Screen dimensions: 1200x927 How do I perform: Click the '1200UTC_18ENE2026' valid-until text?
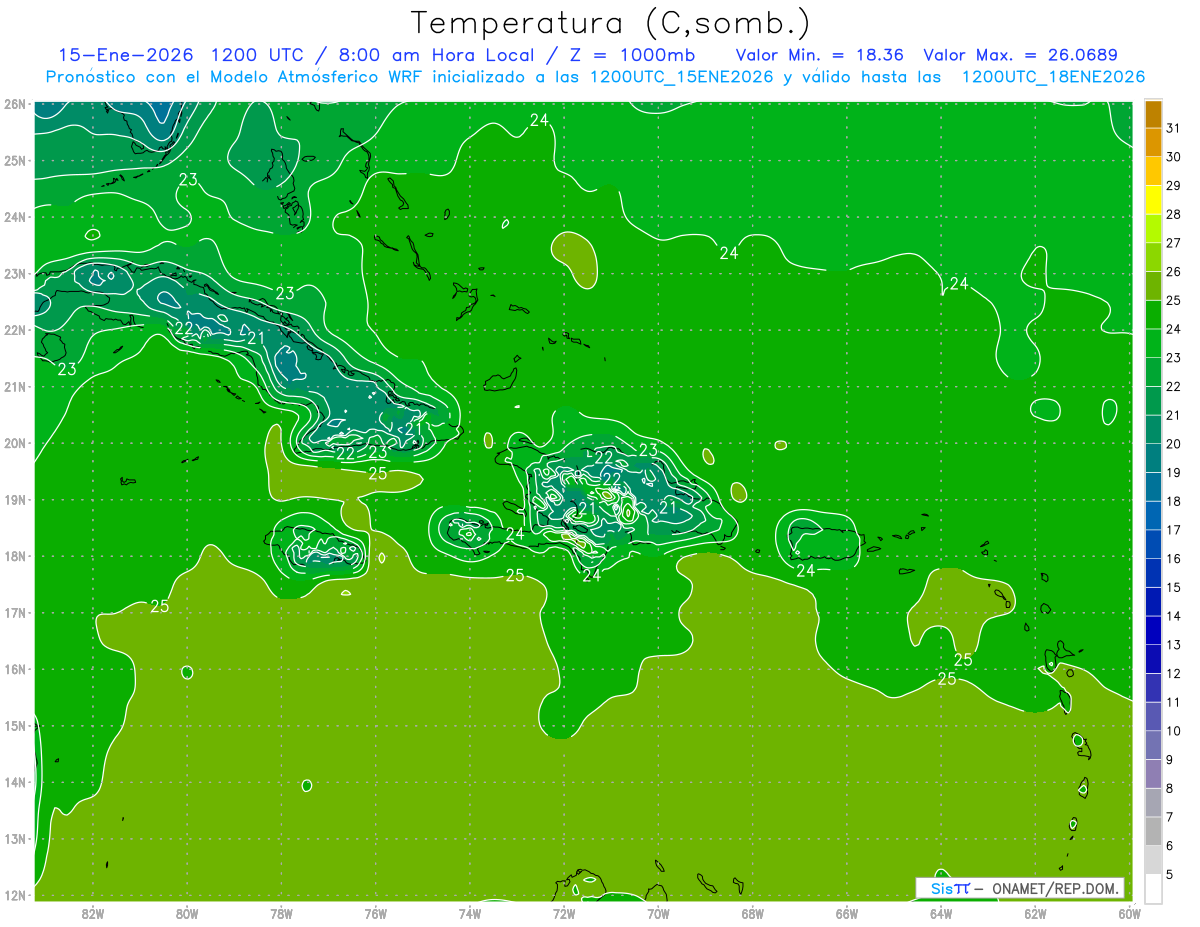pyautogui.click(x=1052, y=77)
